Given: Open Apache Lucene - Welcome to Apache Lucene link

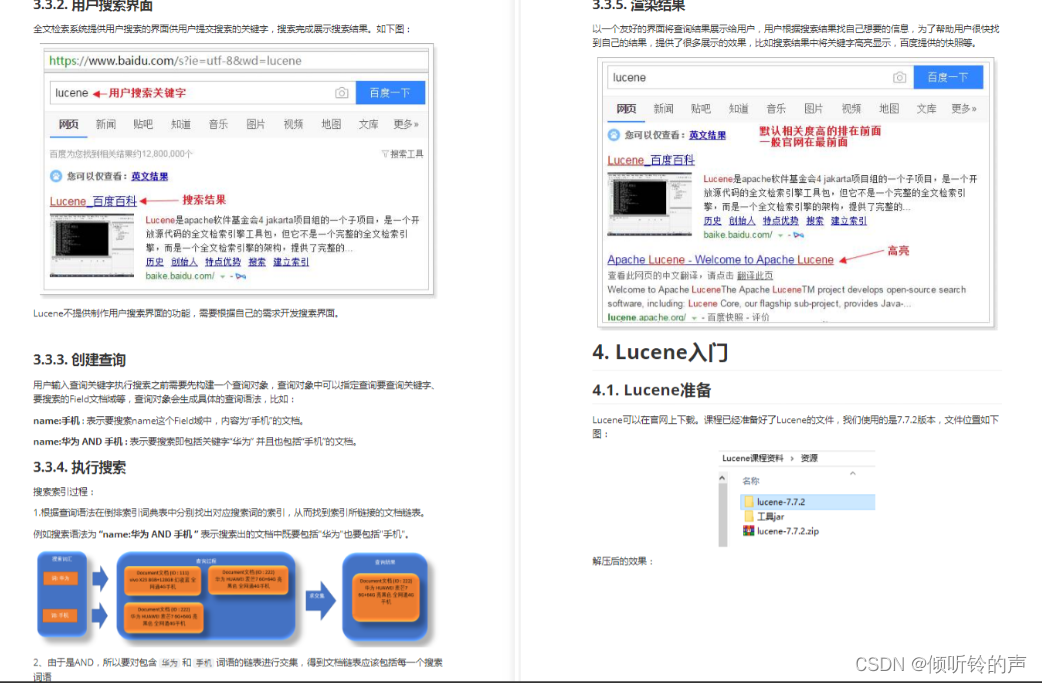Looking at the screenshot, I should click(720, 260).
